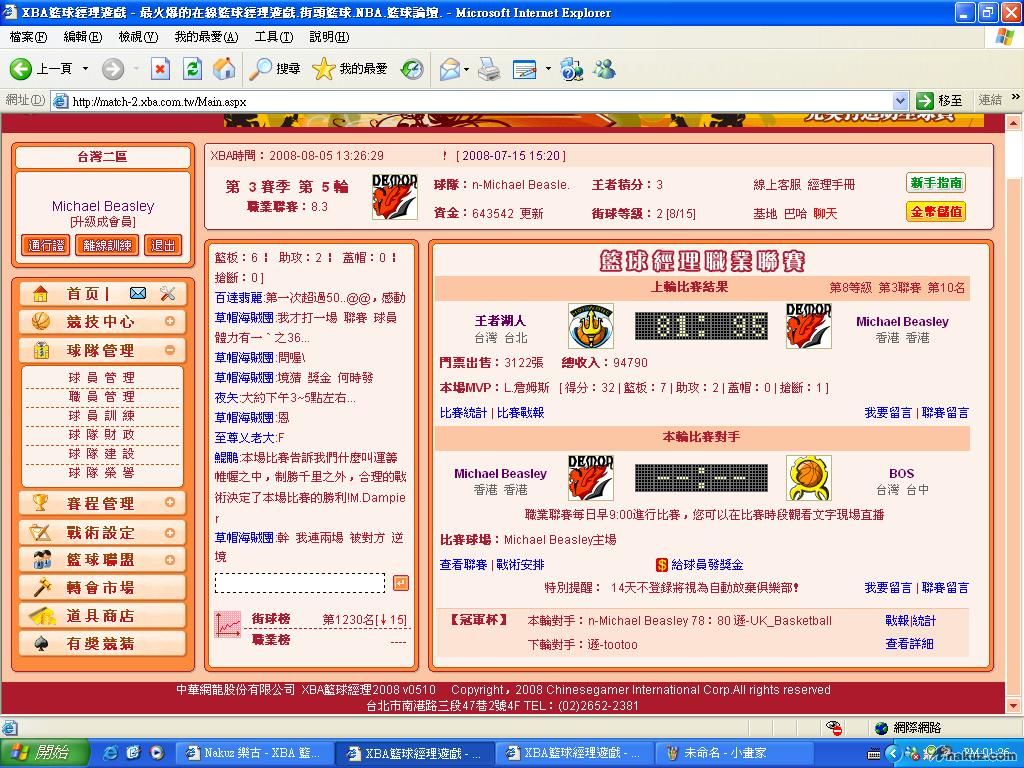Click the 更新 funds refresh link
The height and width of the screenshot is (768, 1024).
click(x=532, y=214)
